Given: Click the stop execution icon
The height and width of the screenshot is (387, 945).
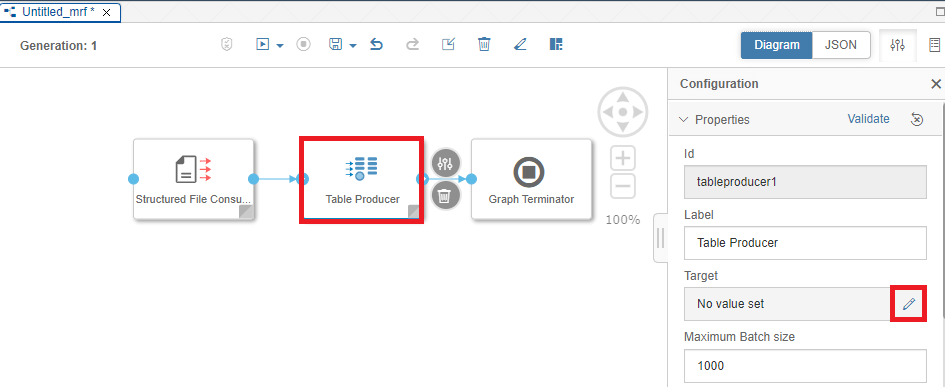Looking at the screenshot, I should 304,45.
